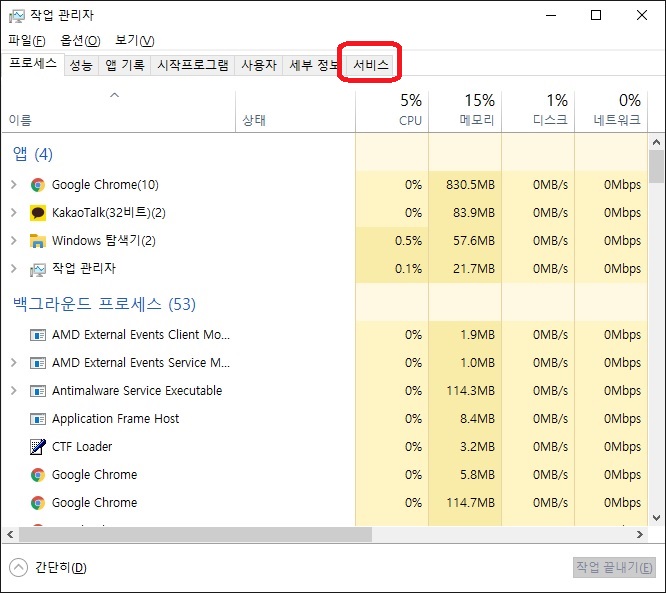Select the 프로세스 tab

point(33,64)
